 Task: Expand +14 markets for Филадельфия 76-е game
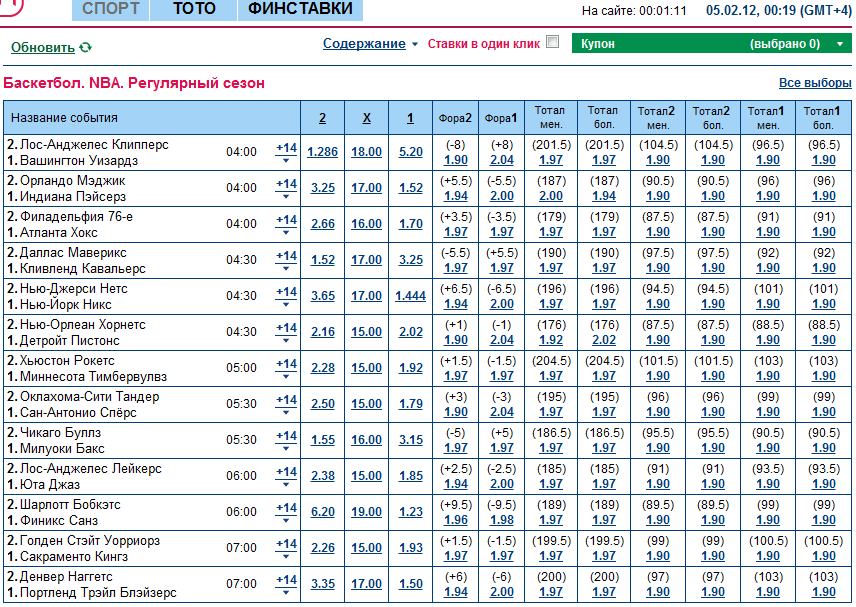(x=286, y=224)
